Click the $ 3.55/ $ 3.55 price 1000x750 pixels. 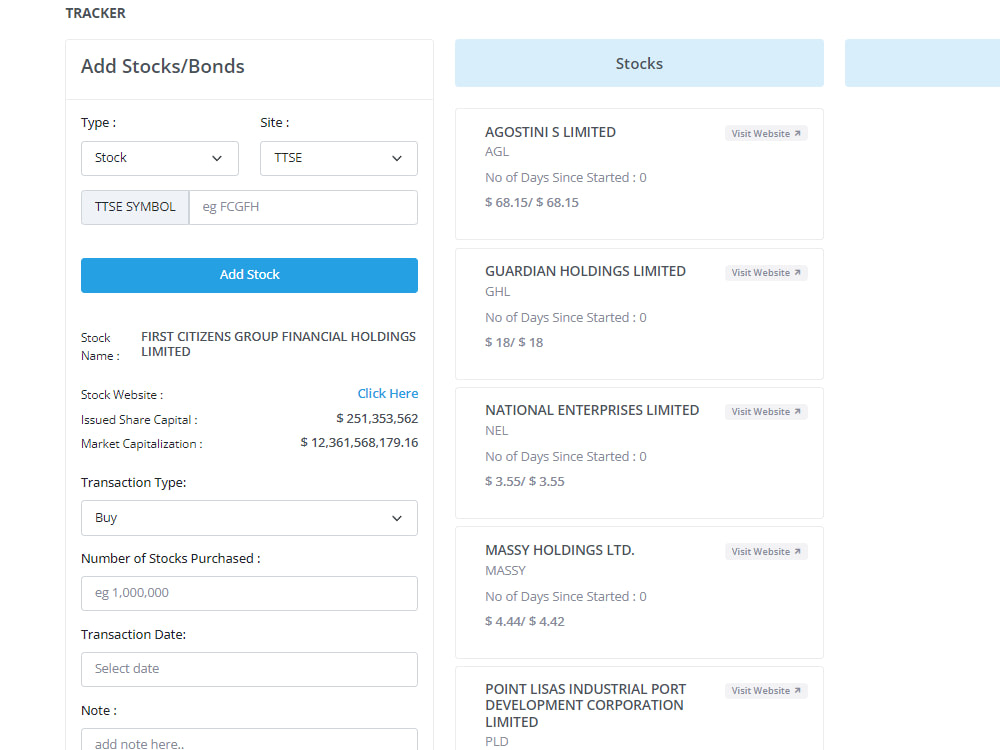coord(525,482)
